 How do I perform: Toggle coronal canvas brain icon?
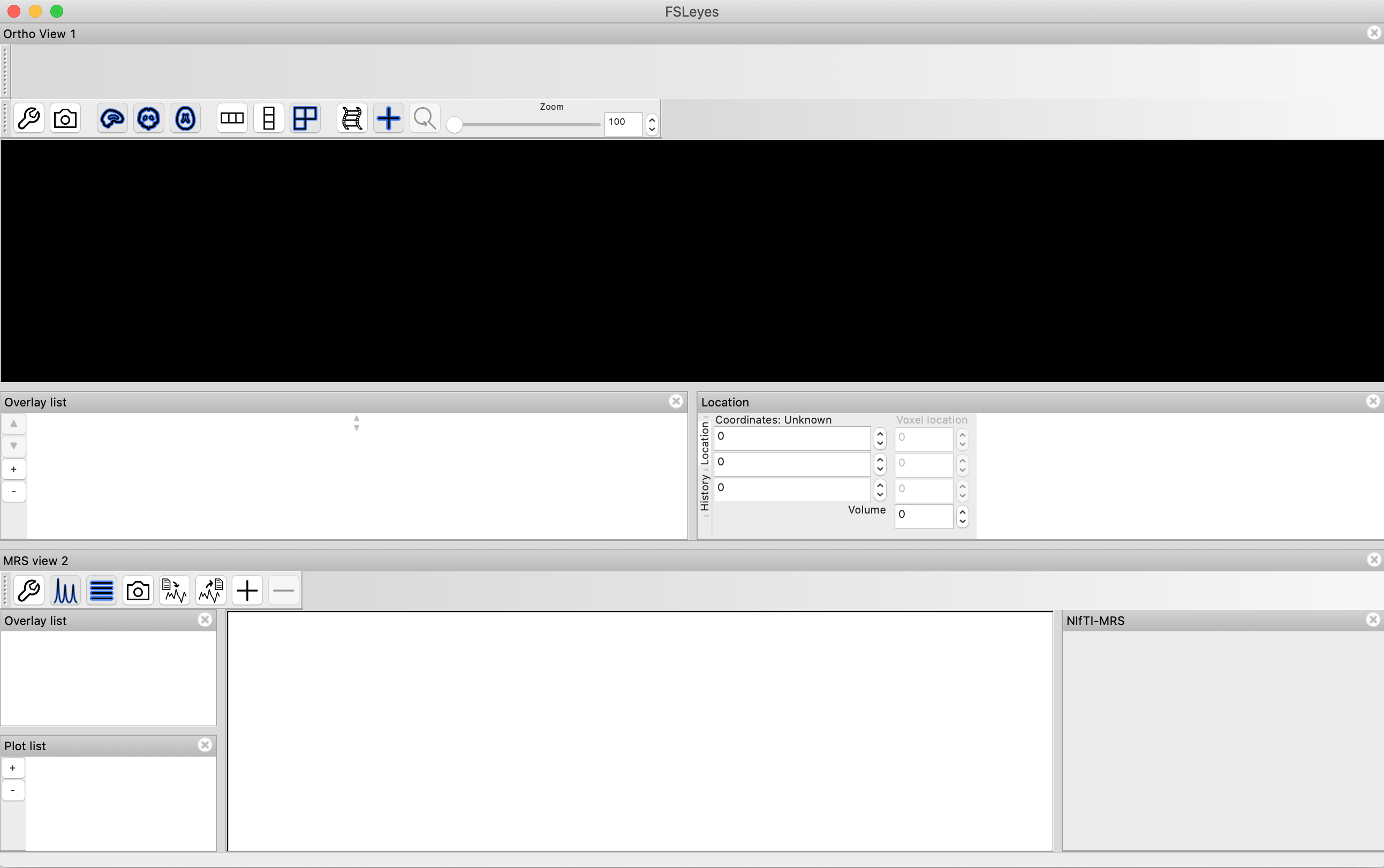pos(149,119)
